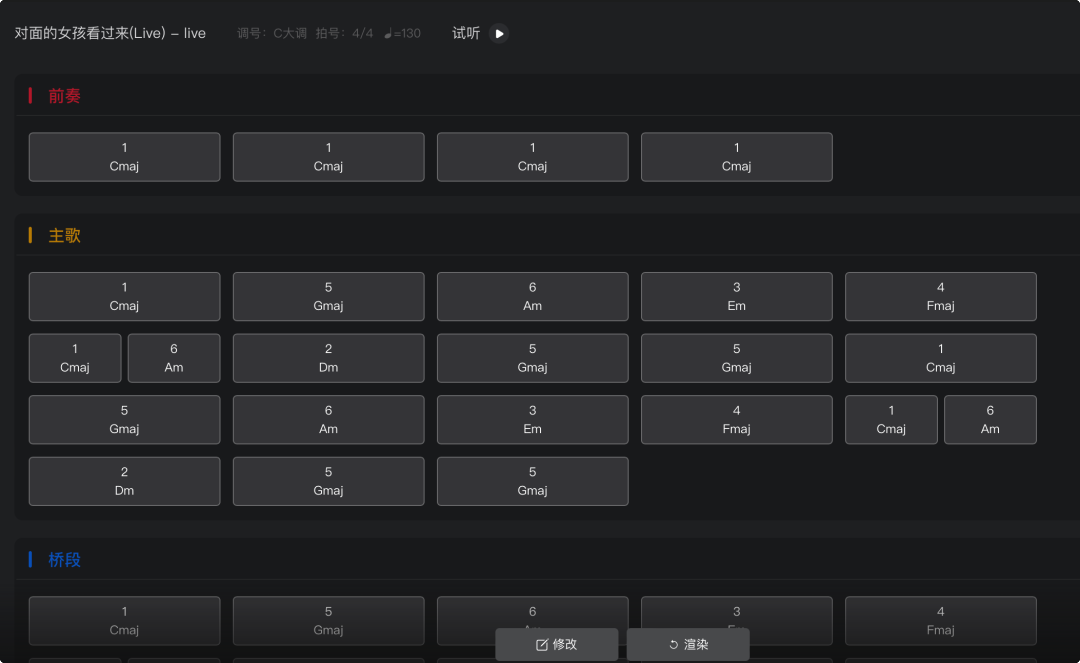
Task: Click the 主歌 section heading
Action: [x=64, y=235]
